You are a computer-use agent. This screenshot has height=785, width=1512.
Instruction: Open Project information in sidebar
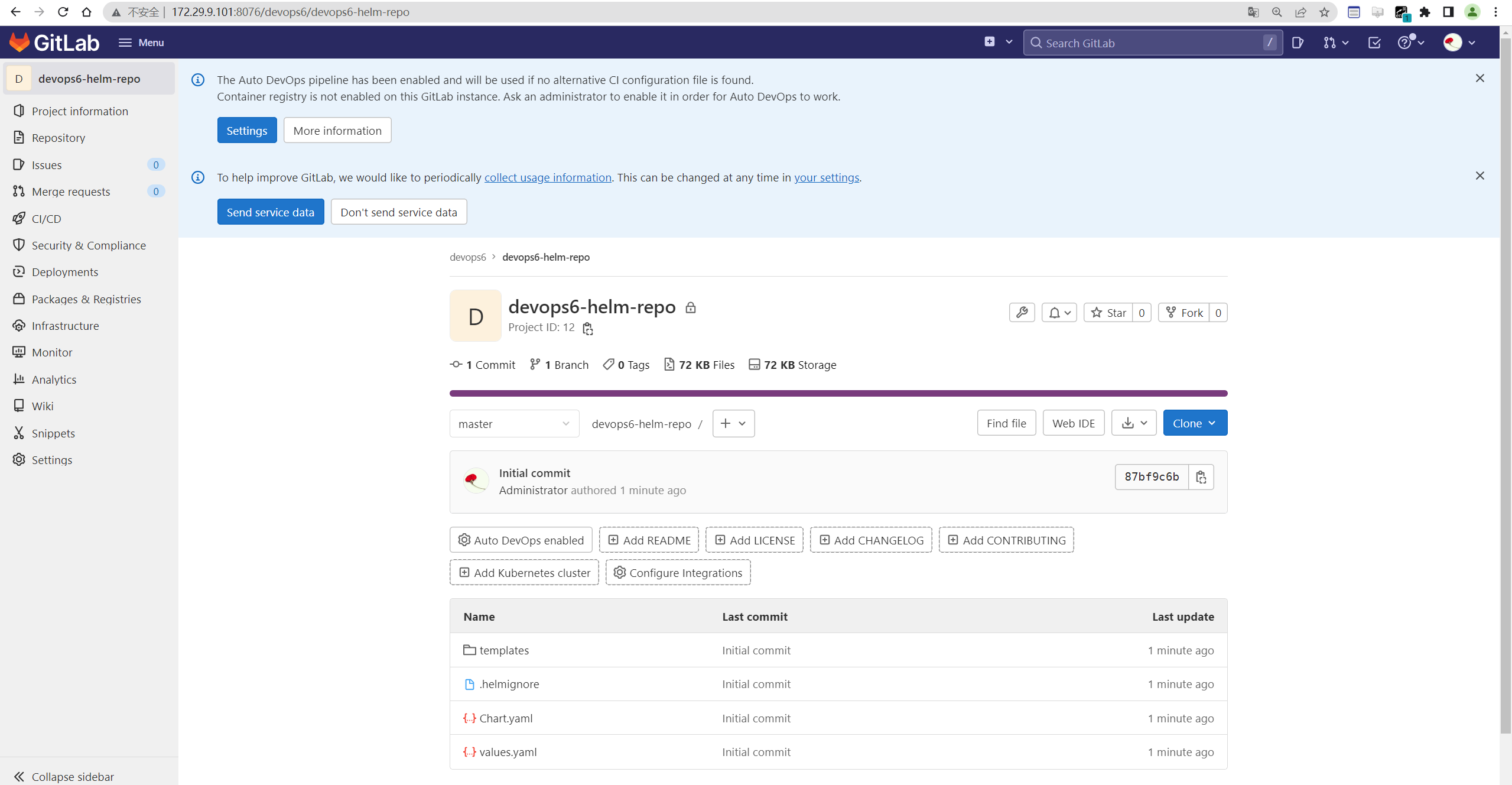click(x=80, y=111)
